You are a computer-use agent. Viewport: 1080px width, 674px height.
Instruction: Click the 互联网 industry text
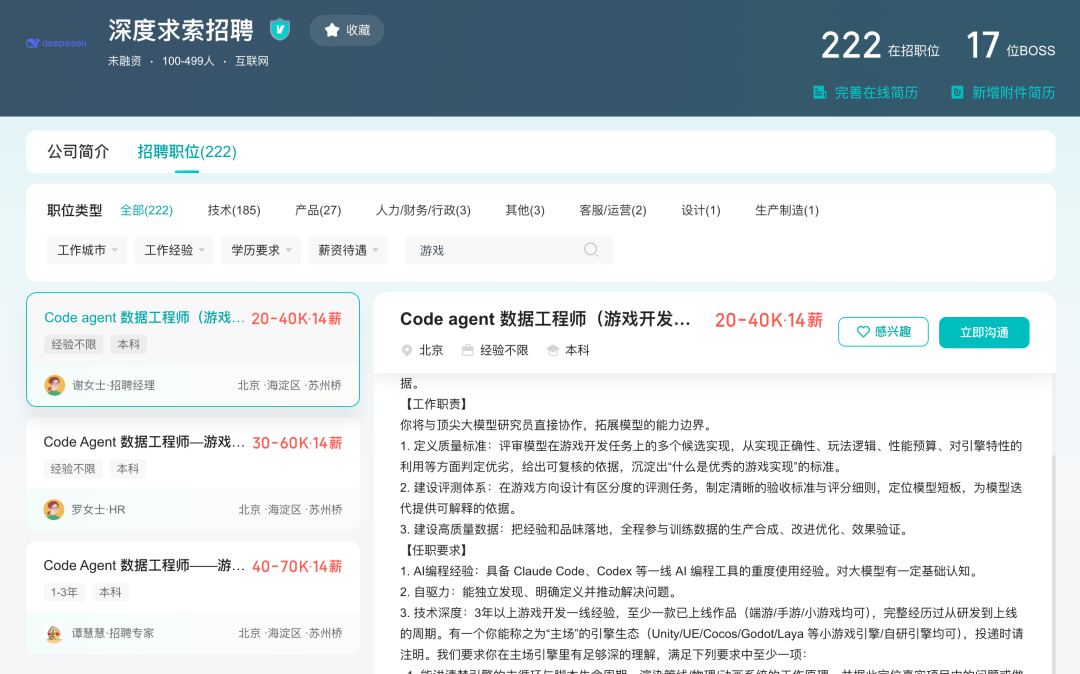[x=251, y=61]
